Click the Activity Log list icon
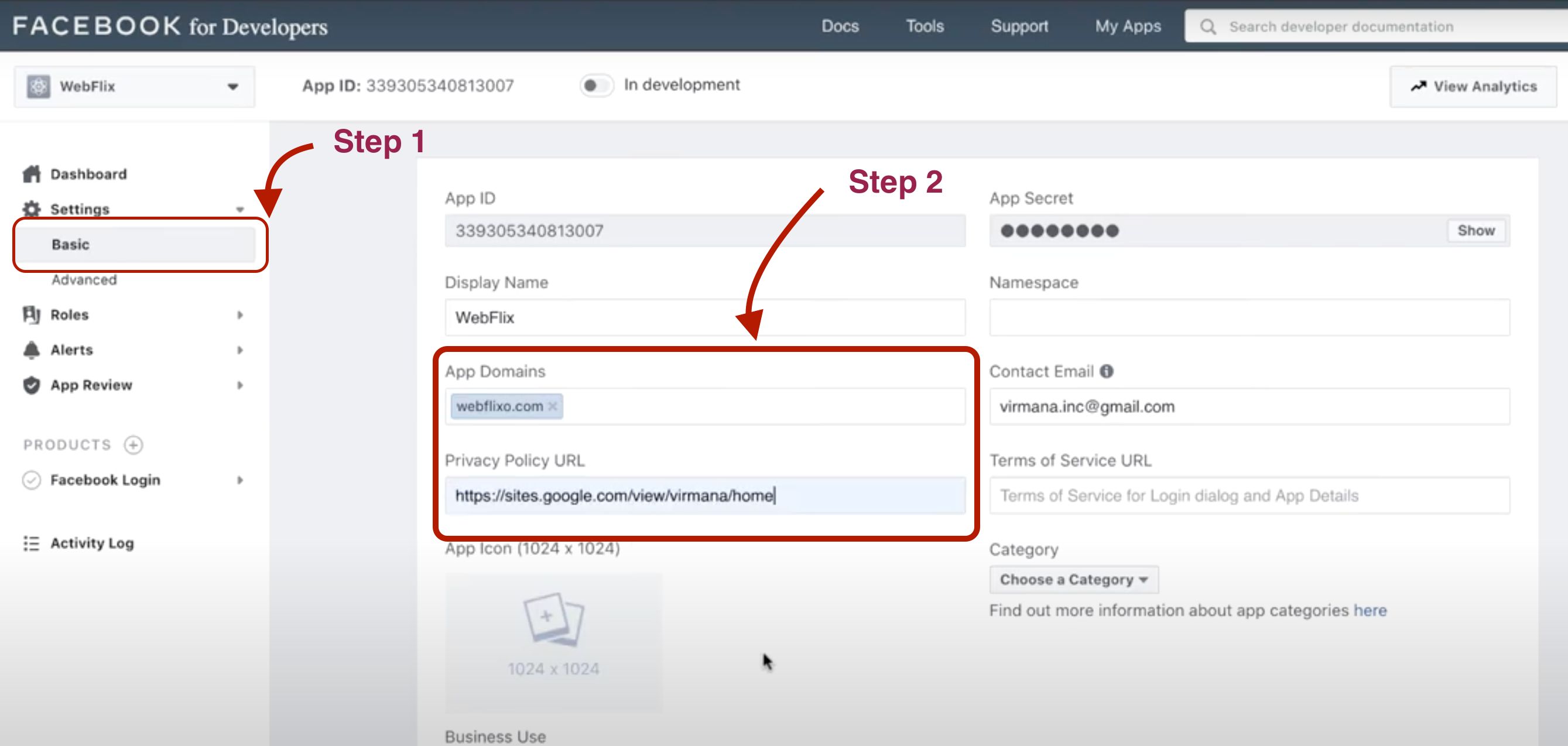 (32, 543)
